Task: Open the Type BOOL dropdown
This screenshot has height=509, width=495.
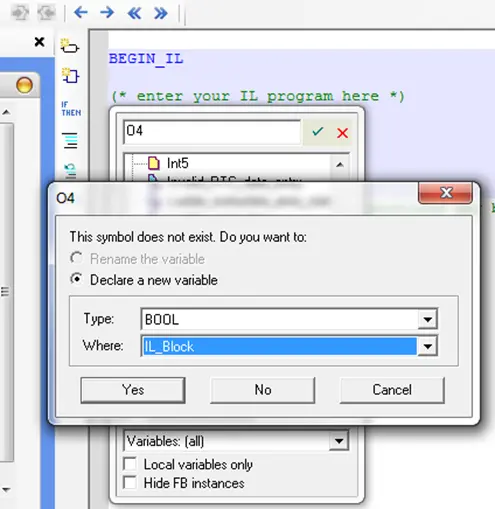Action: coord(428,319)
